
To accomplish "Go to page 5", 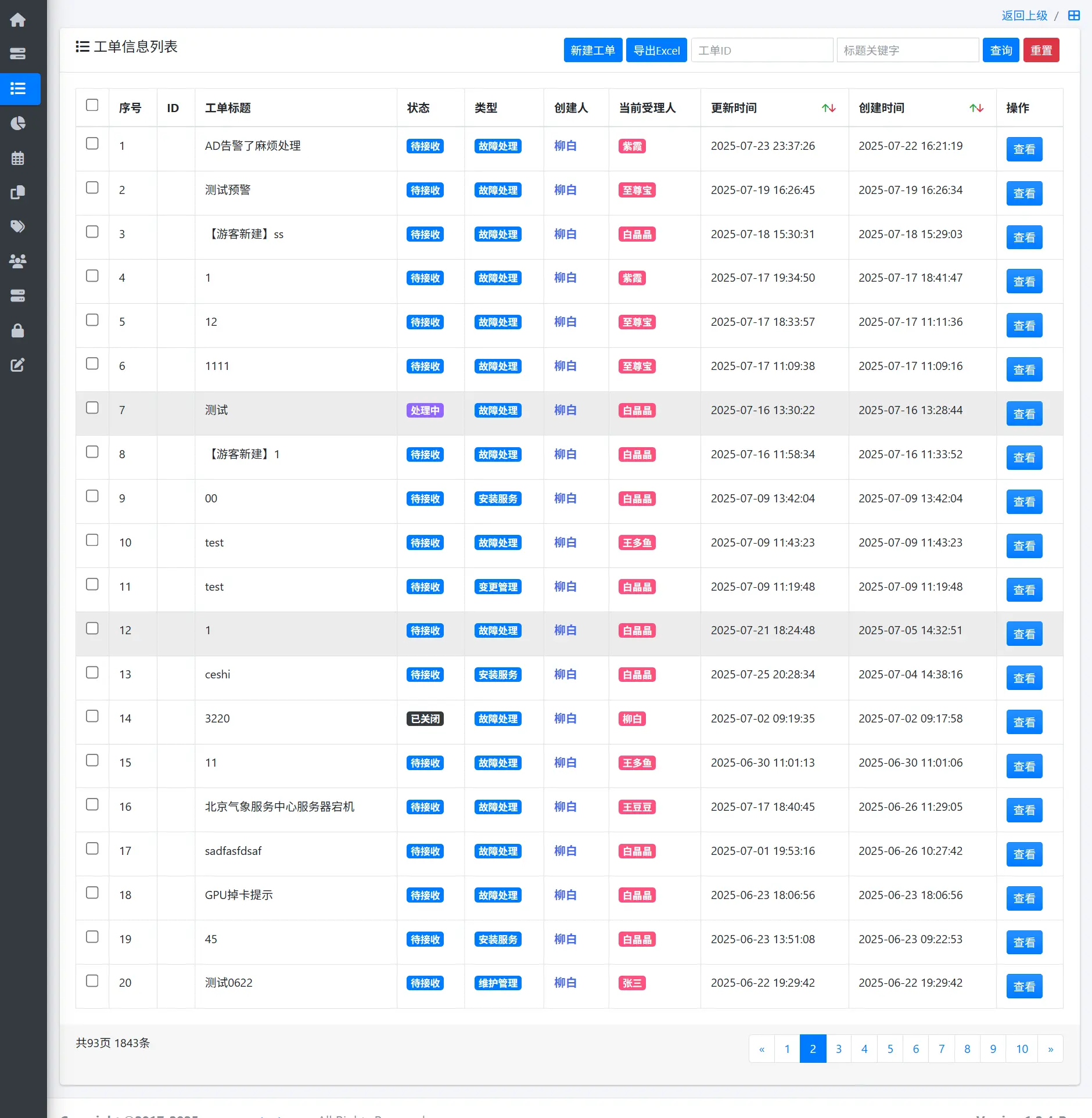I will point(890,1049).
